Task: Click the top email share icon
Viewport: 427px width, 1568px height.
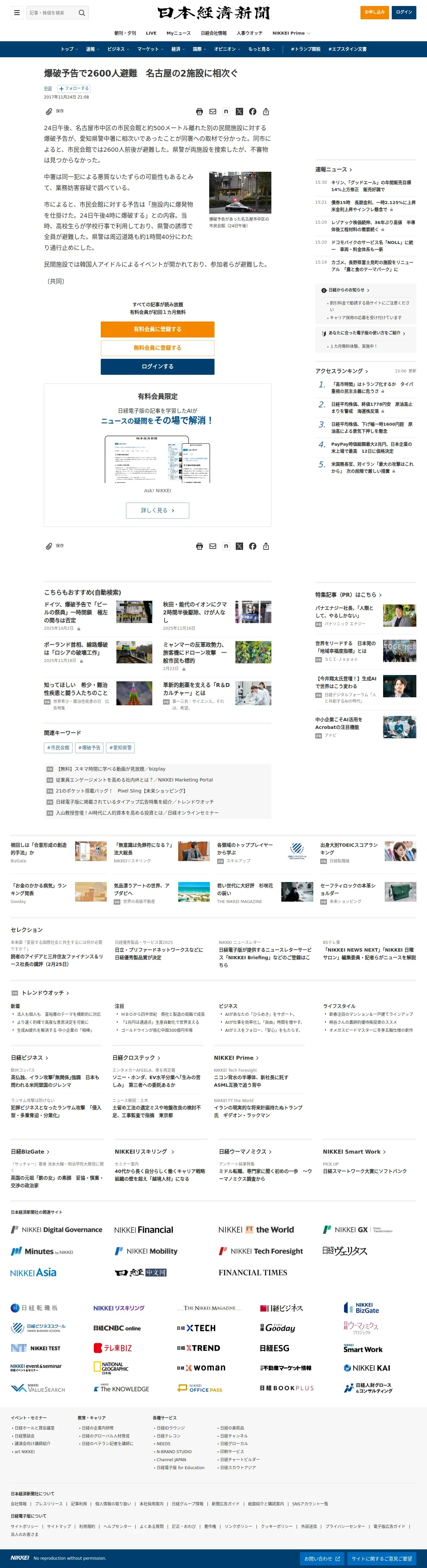Action: coord(213,112)
